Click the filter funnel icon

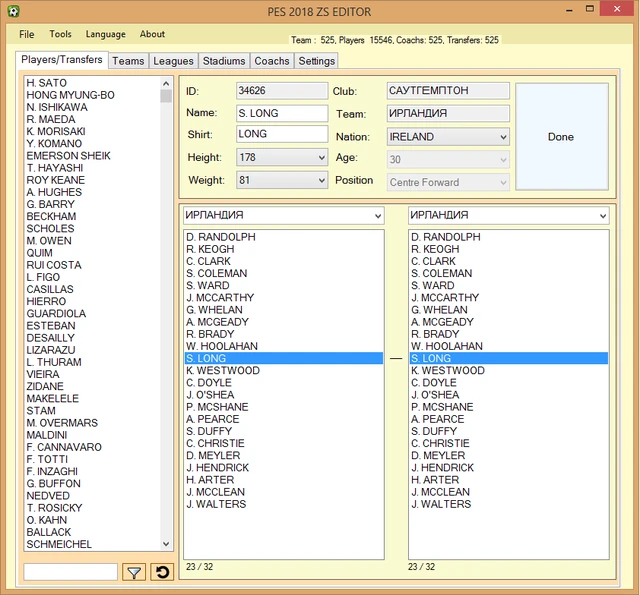coord(134,572)
